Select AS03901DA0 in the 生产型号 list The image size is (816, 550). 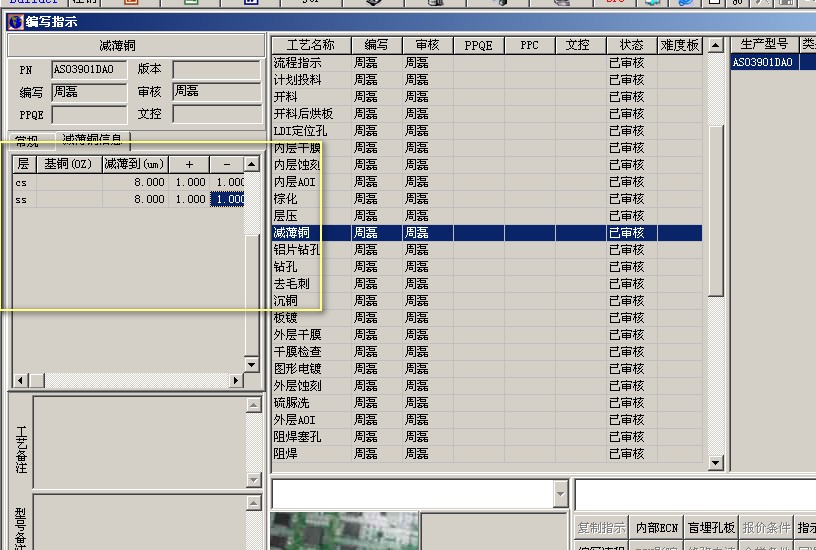click(x=762, y=62)
